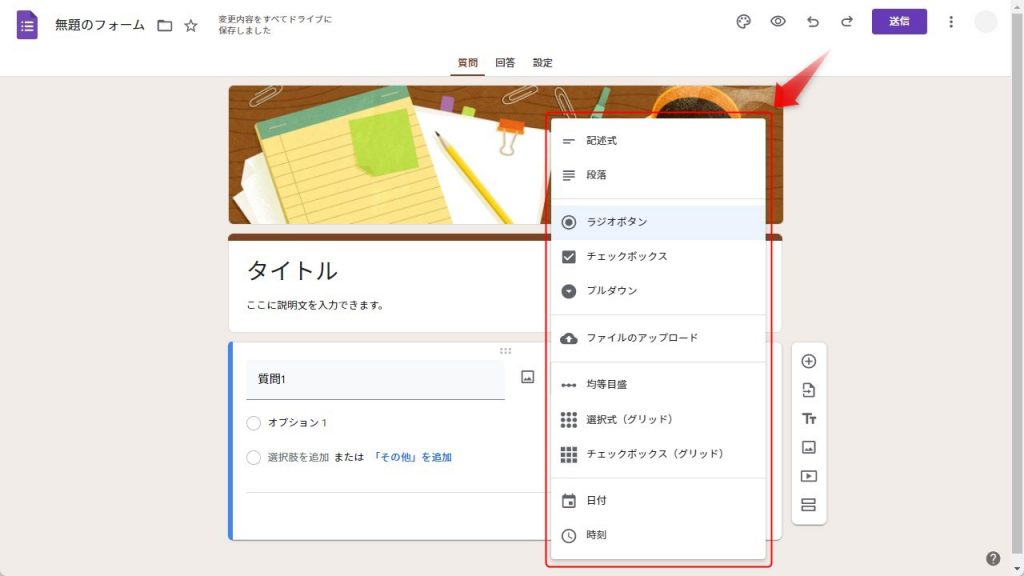The width and height of the screenshot is (1024, 576).
Task: Star the untitled form
Action: 191,25
